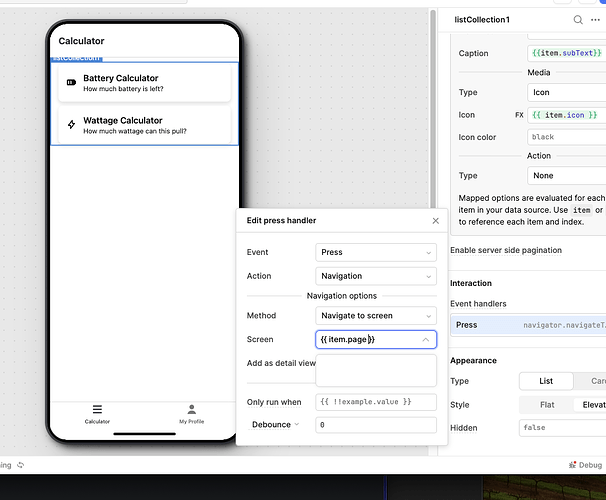Screen dimensions: 606x500
Task: Click the Navigation options heading
Action: 342,296
